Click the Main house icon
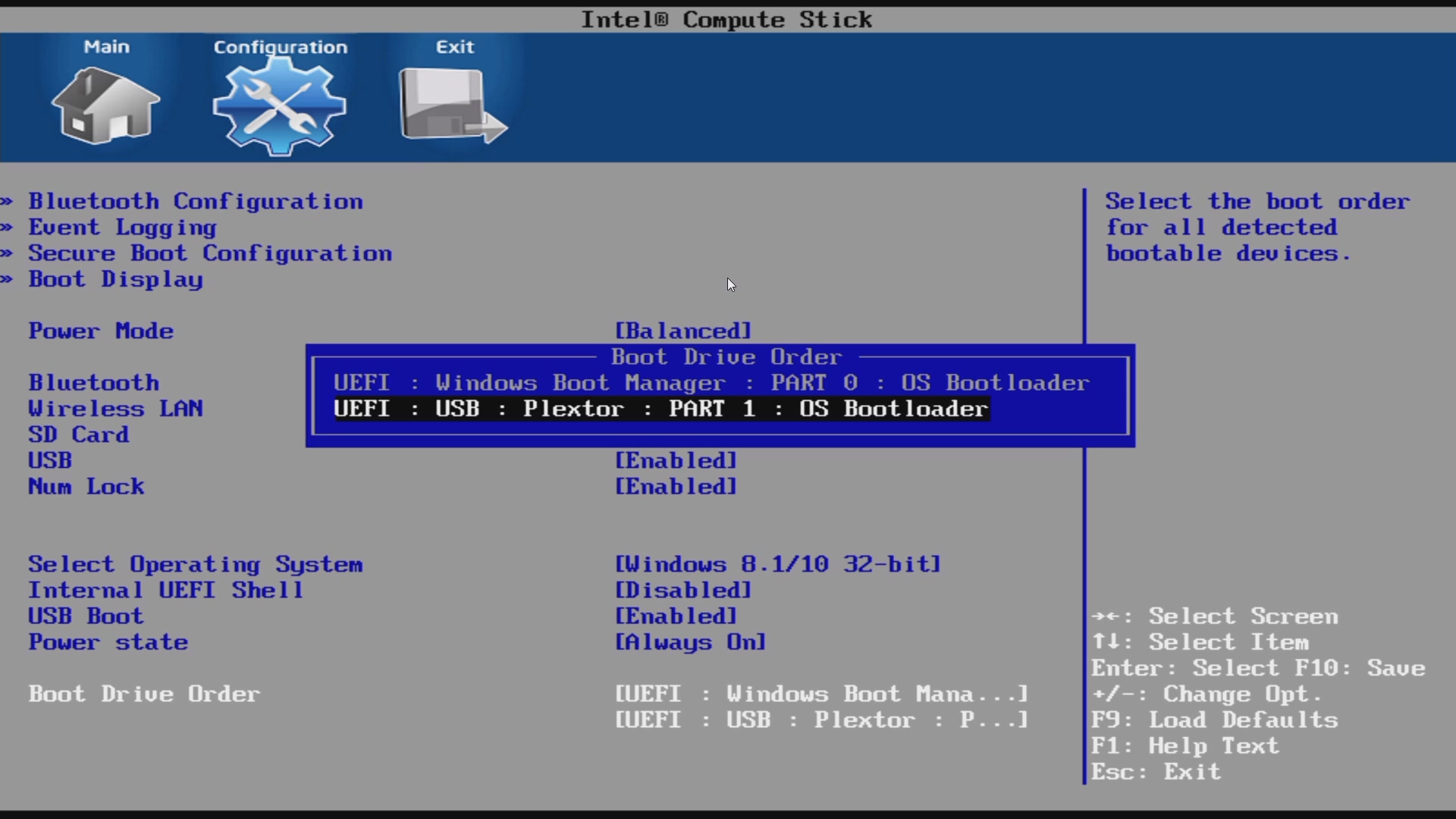 click(105, 105)
